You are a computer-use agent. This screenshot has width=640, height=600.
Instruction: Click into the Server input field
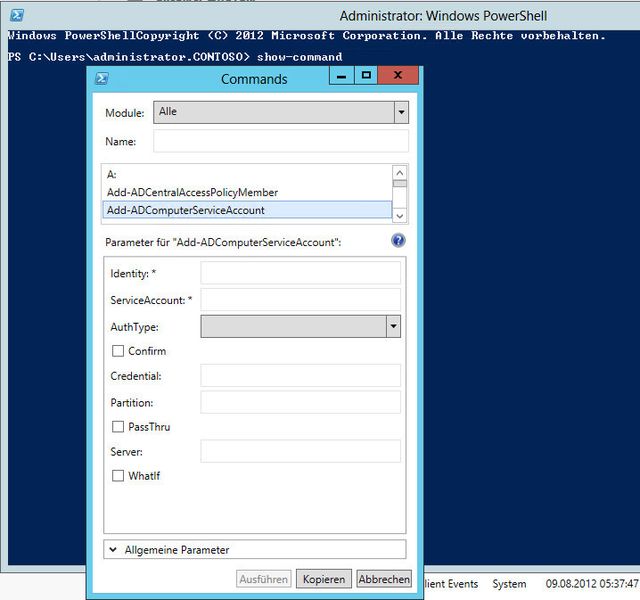[300, 451]
